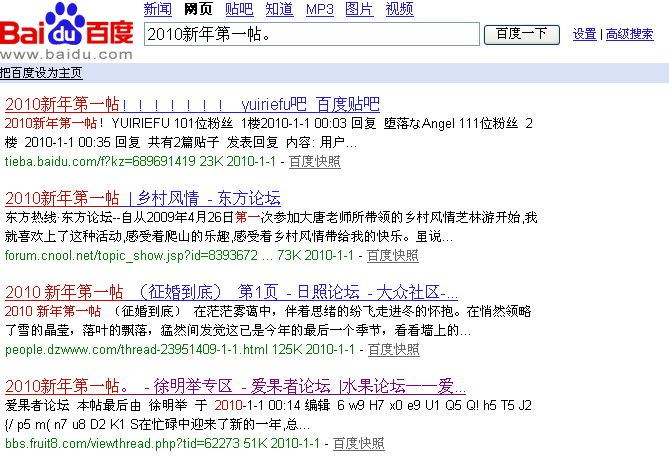Open 设置 settings link
Screen dimensions: 669x457
pyautogui.click(x=584, y=34)
